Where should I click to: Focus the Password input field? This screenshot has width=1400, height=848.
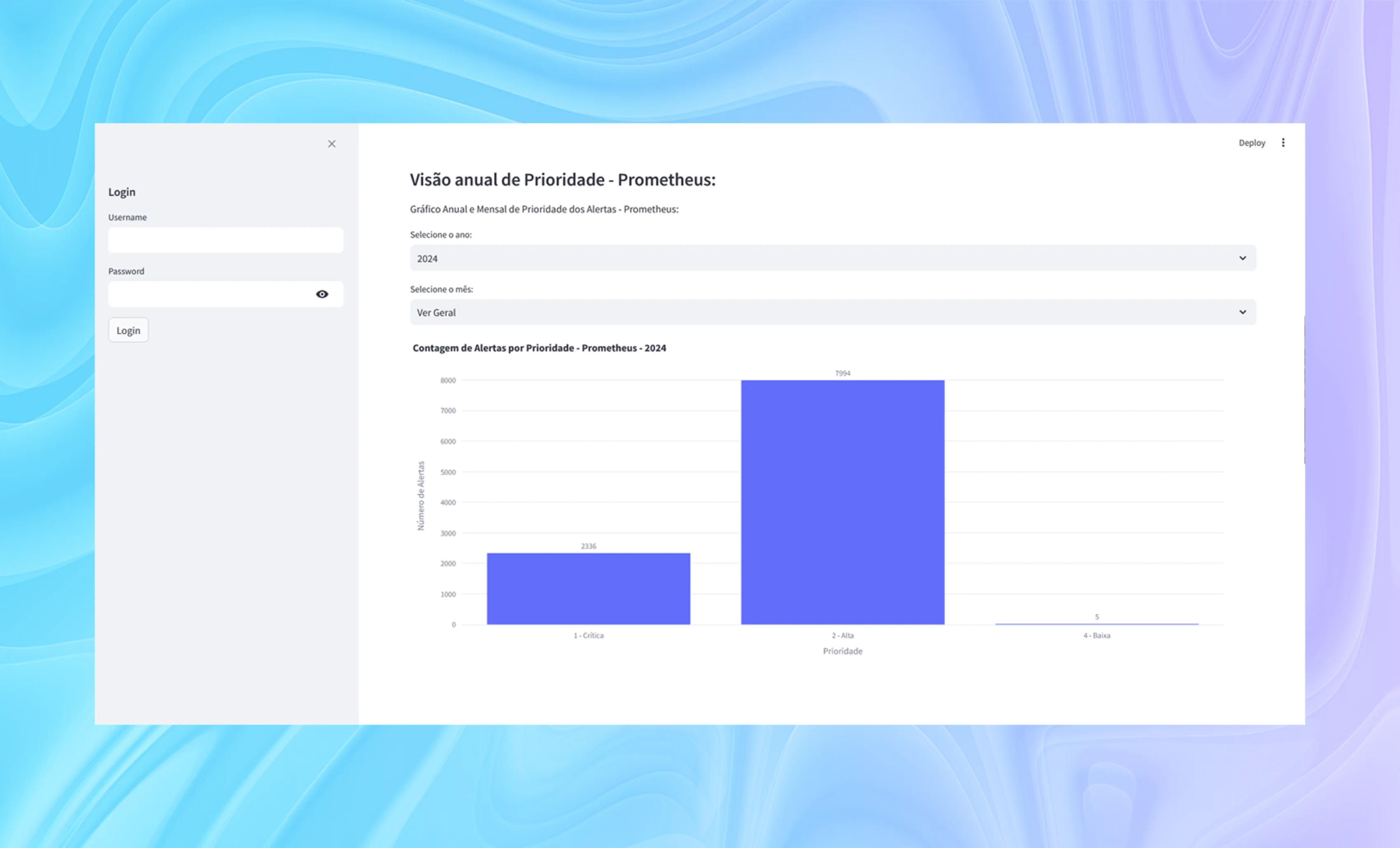(x=210, y=294)
